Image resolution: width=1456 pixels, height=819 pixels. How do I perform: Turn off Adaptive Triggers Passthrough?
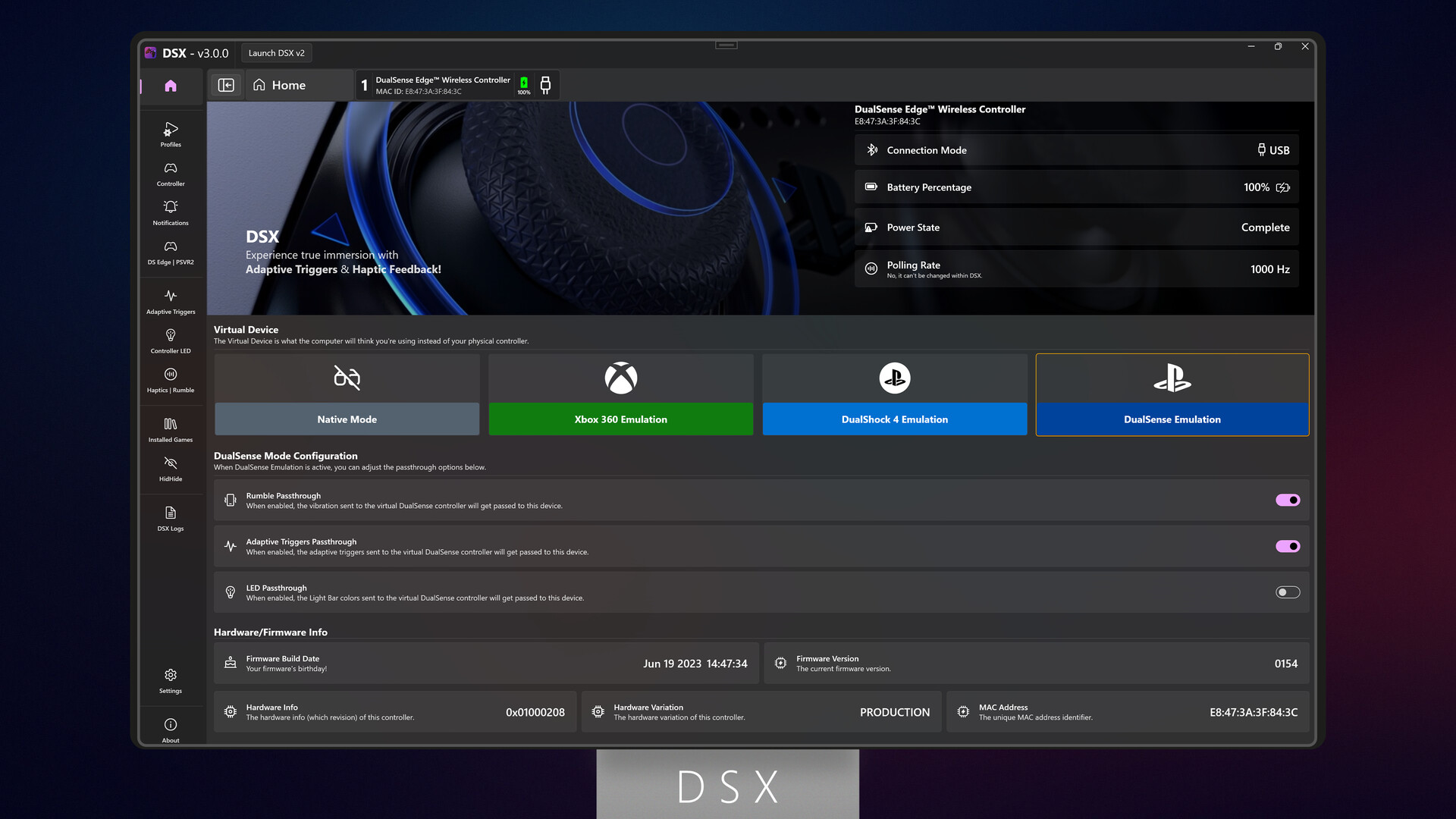tap(1287, 546)
